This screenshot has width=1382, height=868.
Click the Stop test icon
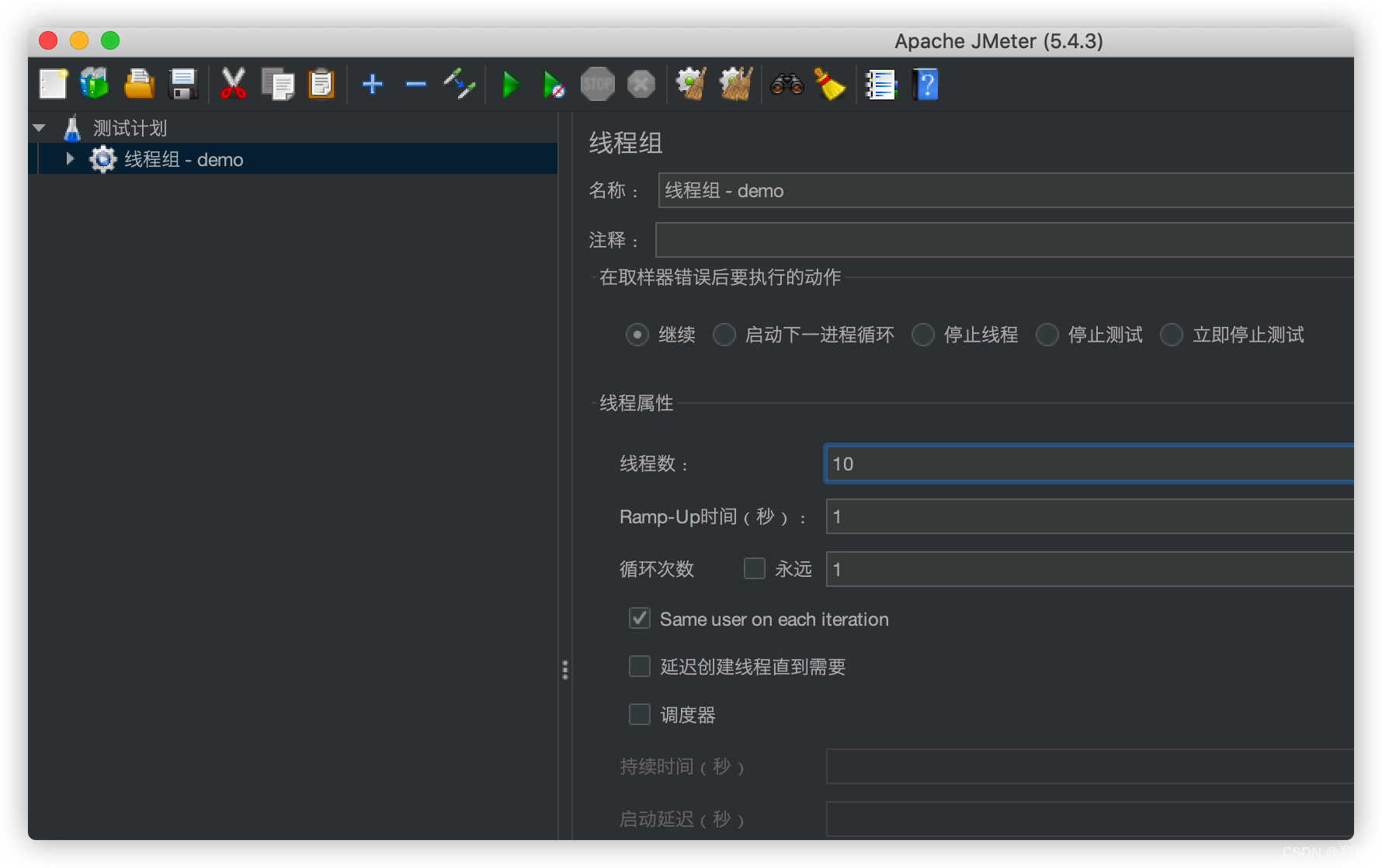[597, 84]
